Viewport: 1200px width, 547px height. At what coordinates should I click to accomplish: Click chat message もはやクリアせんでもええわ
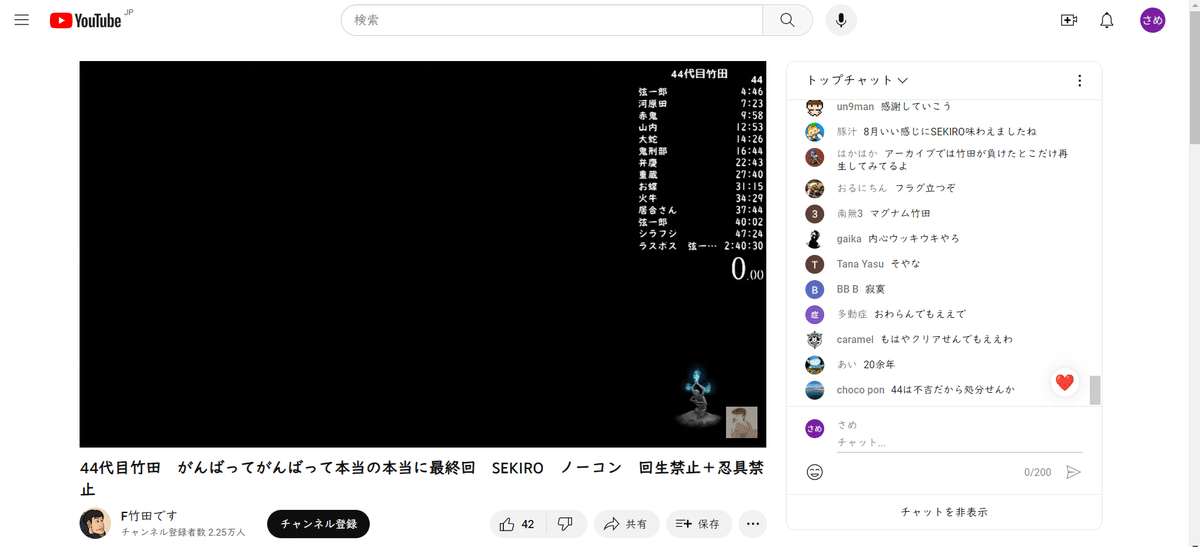pos(946,340)
